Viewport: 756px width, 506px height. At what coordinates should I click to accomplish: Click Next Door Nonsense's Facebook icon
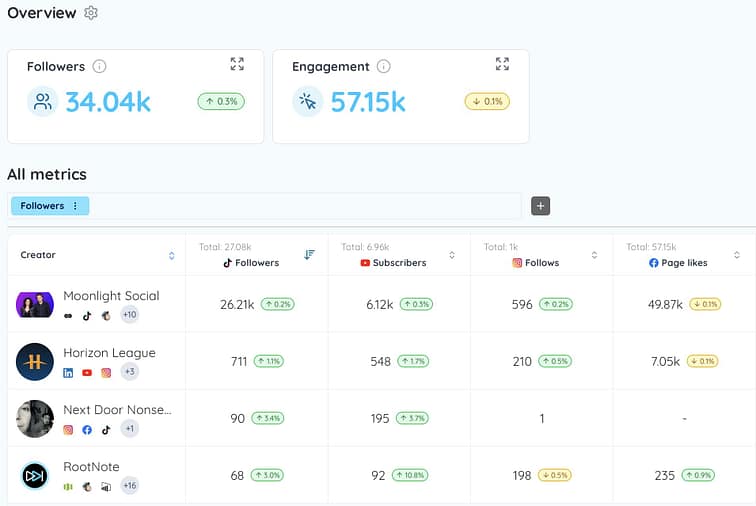tap(87, 430)
